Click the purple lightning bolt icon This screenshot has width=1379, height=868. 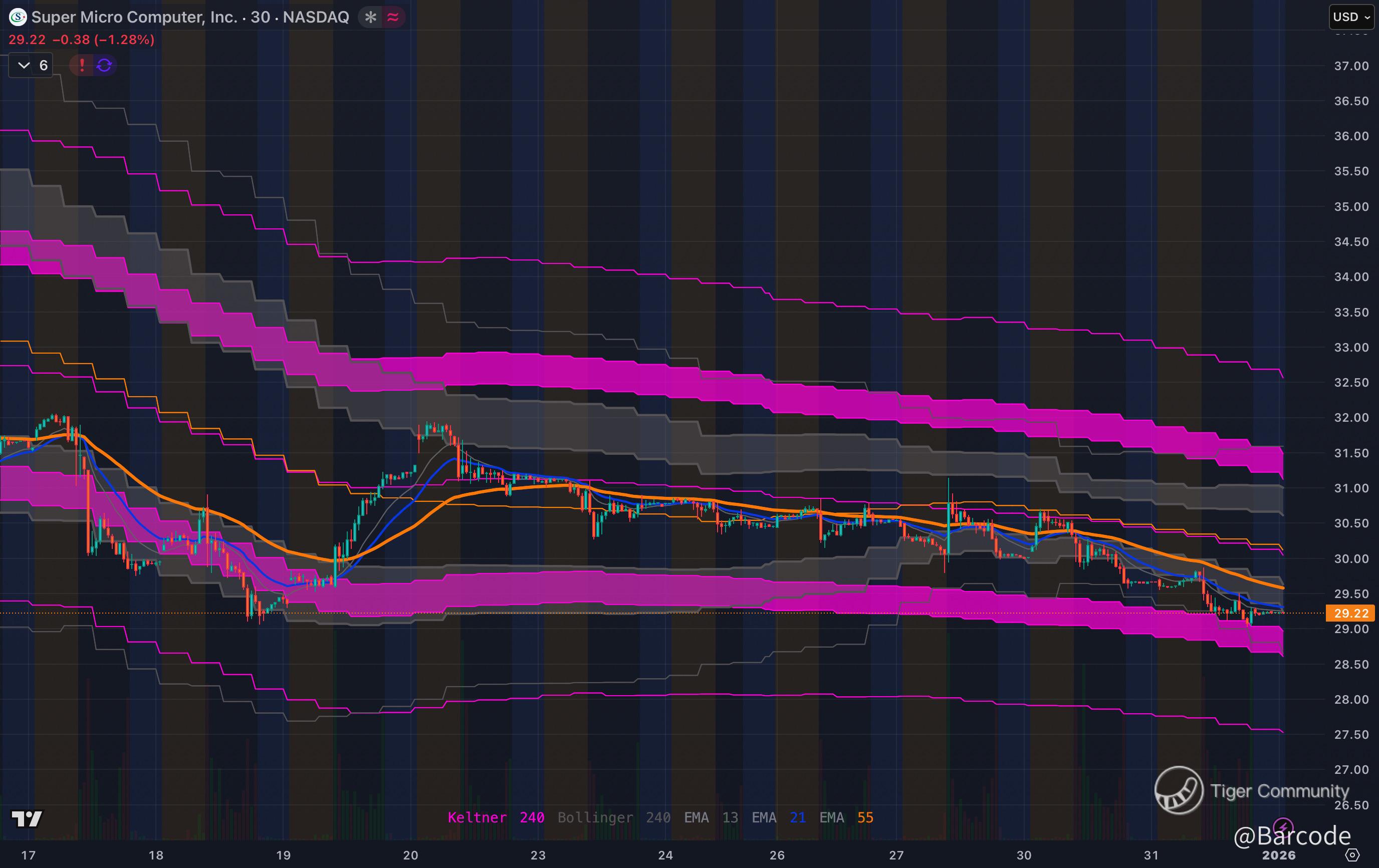pyautogui.click(x=1283, y=827)
